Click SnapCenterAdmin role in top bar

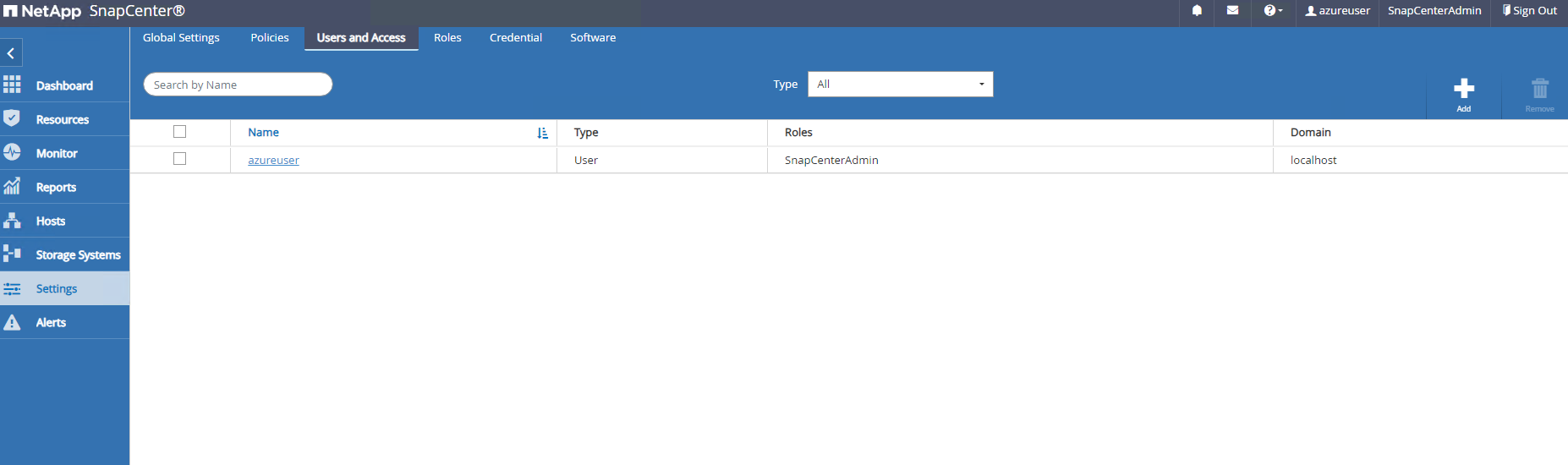click(x=1434, y=11)
